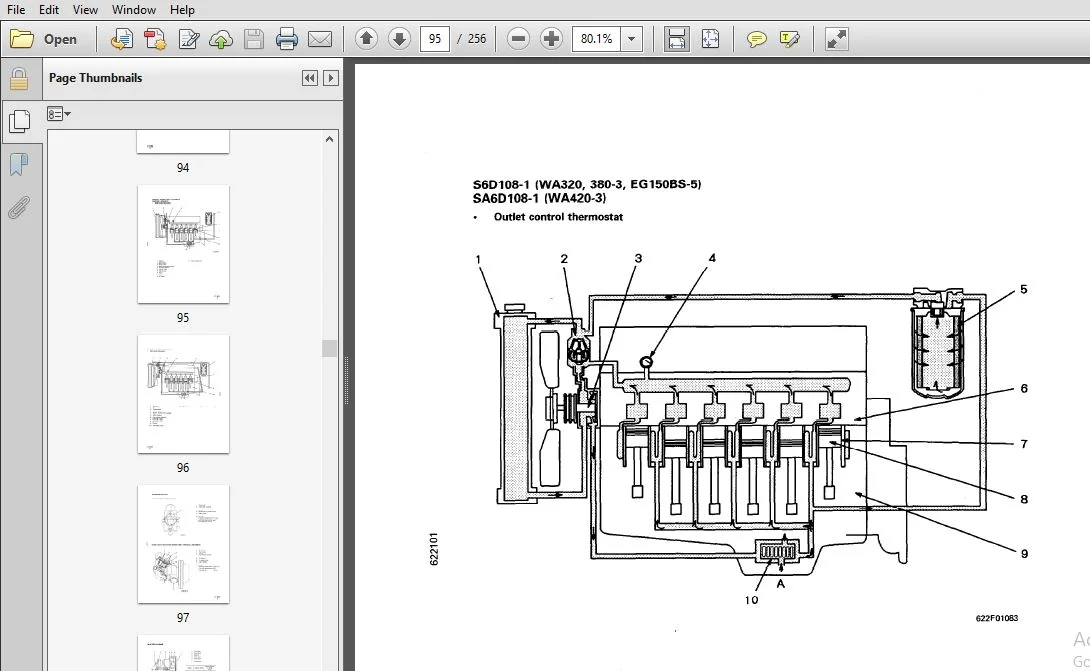This screenshot has width=1090, height=671.
Task: Click the 'SA6D108-1 (WA420-3)' heading line
Action: coord(539,198)
